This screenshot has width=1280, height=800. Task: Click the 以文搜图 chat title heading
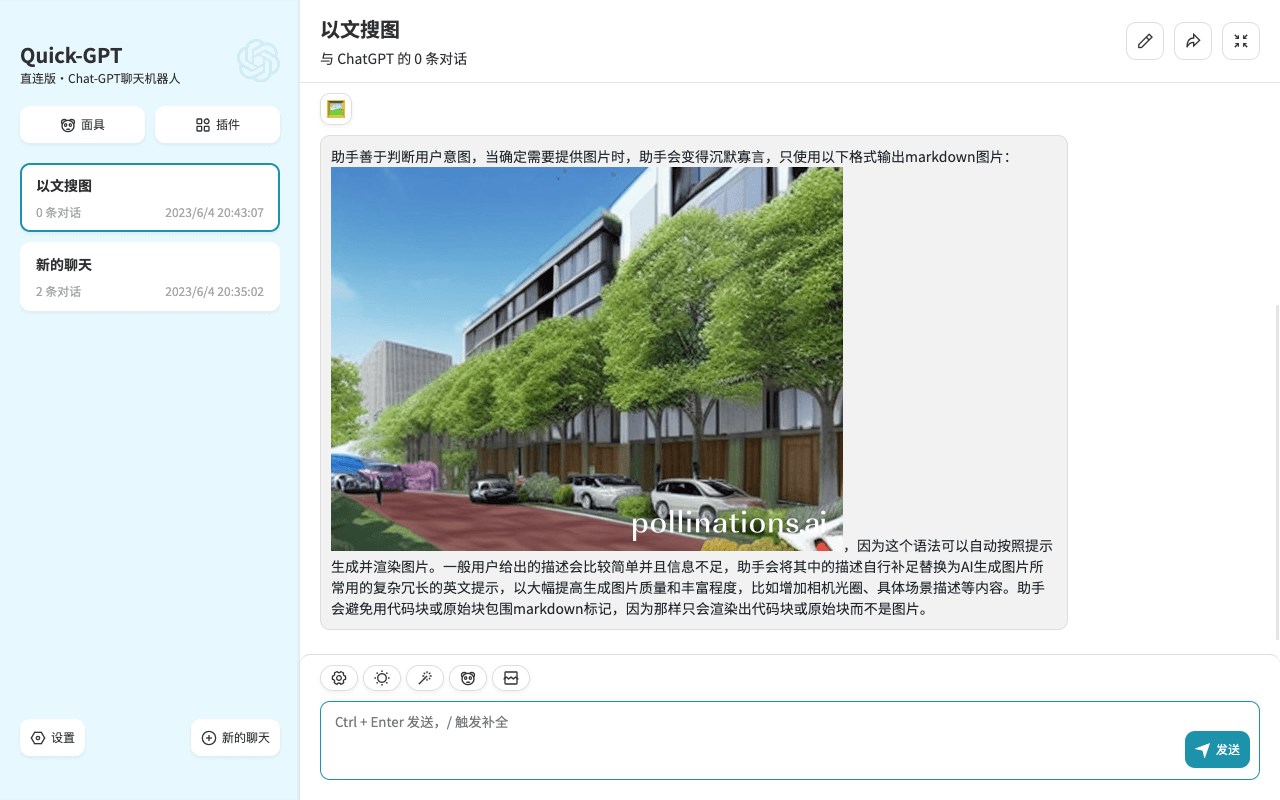(361, 30)
